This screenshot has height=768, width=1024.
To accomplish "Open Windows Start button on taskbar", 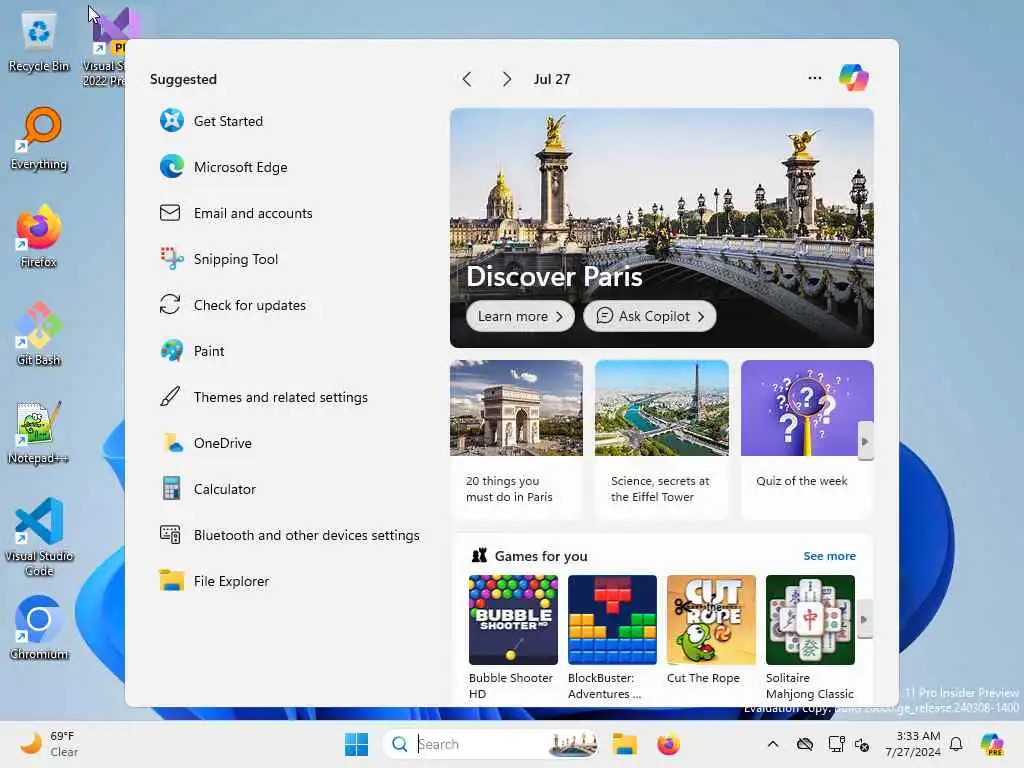I will (x=356, y=744).
